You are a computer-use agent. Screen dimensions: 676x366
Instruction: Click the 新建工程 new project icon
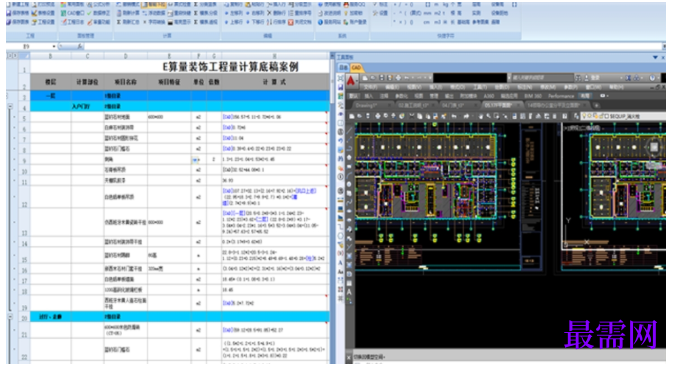coord(9,4)
